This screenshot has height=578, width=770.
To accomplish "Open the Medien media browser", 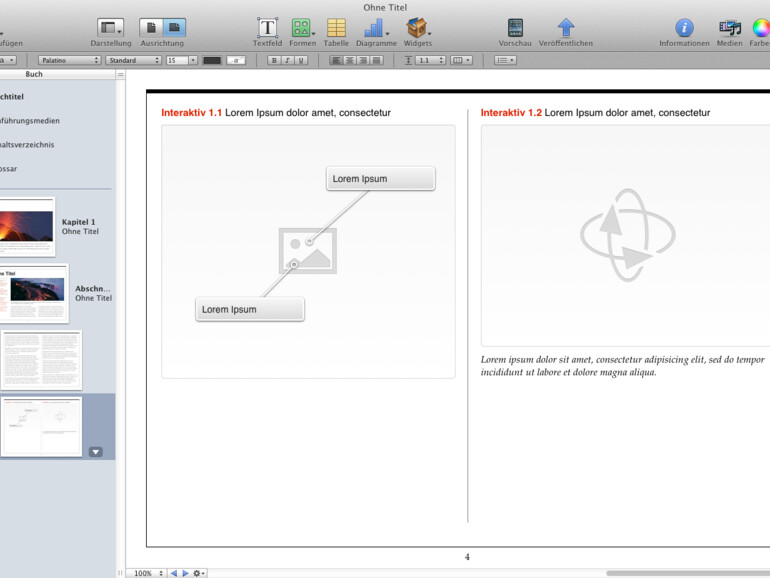I will pos(729,28).
